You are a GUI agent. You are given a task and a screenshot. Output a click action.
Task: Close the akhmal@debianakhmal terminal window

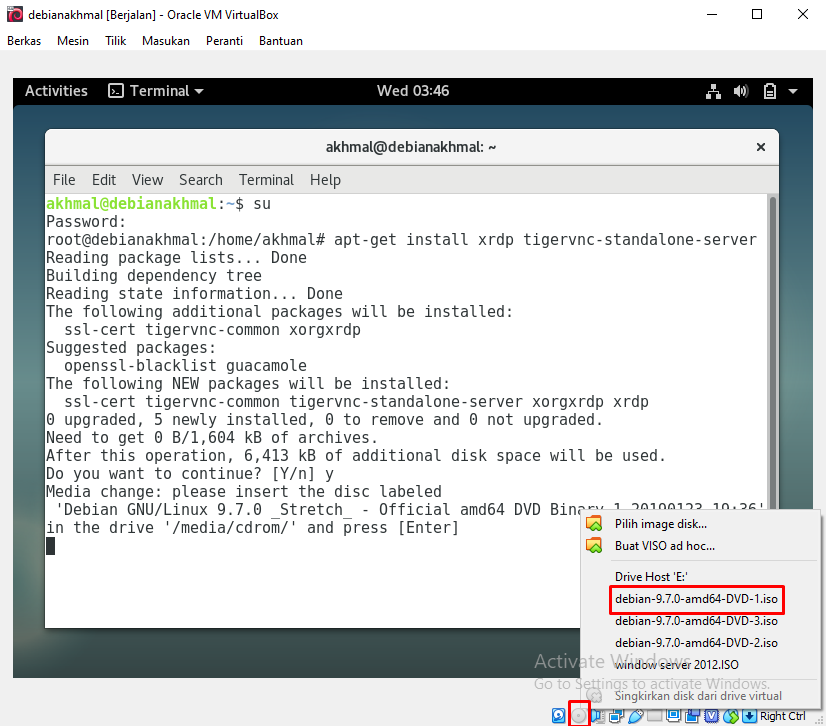tap(761, 147)
